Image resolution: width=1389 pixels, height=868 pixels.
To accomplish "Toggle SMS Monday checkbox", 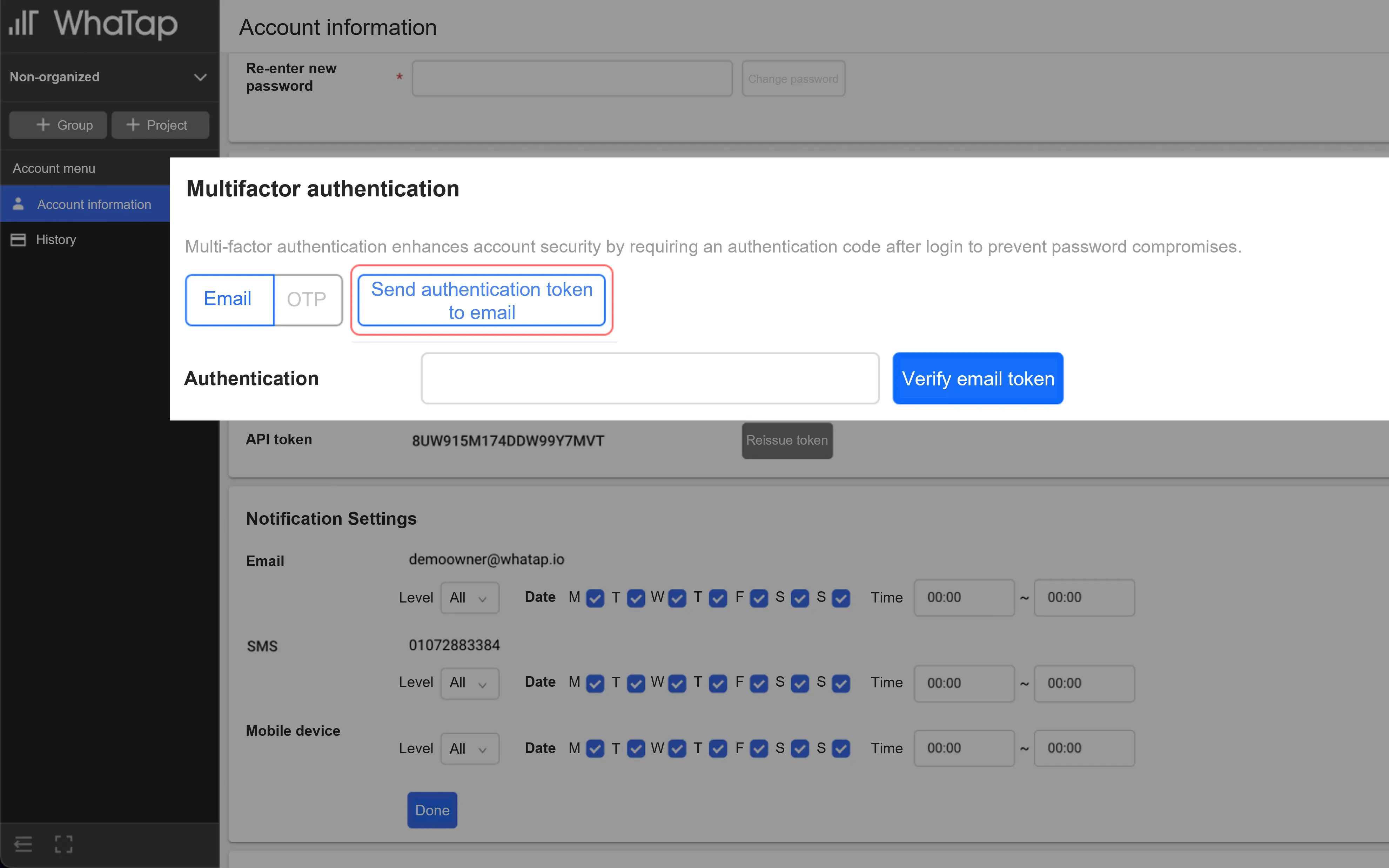I will pos(595,683).
